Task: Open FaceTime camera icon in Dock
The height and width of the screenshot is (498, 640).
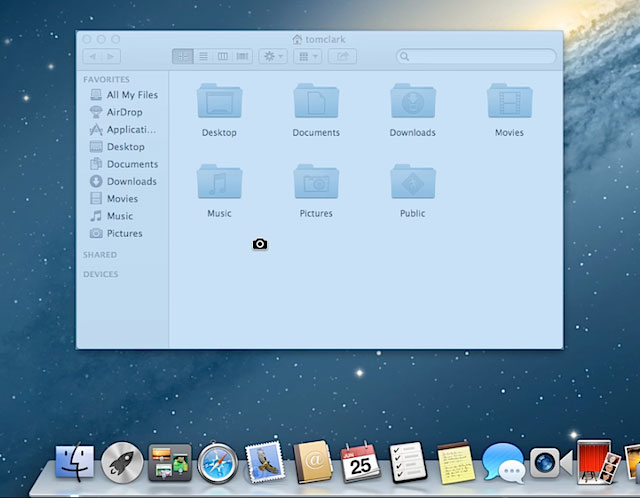Action: (x=551, y=463)
